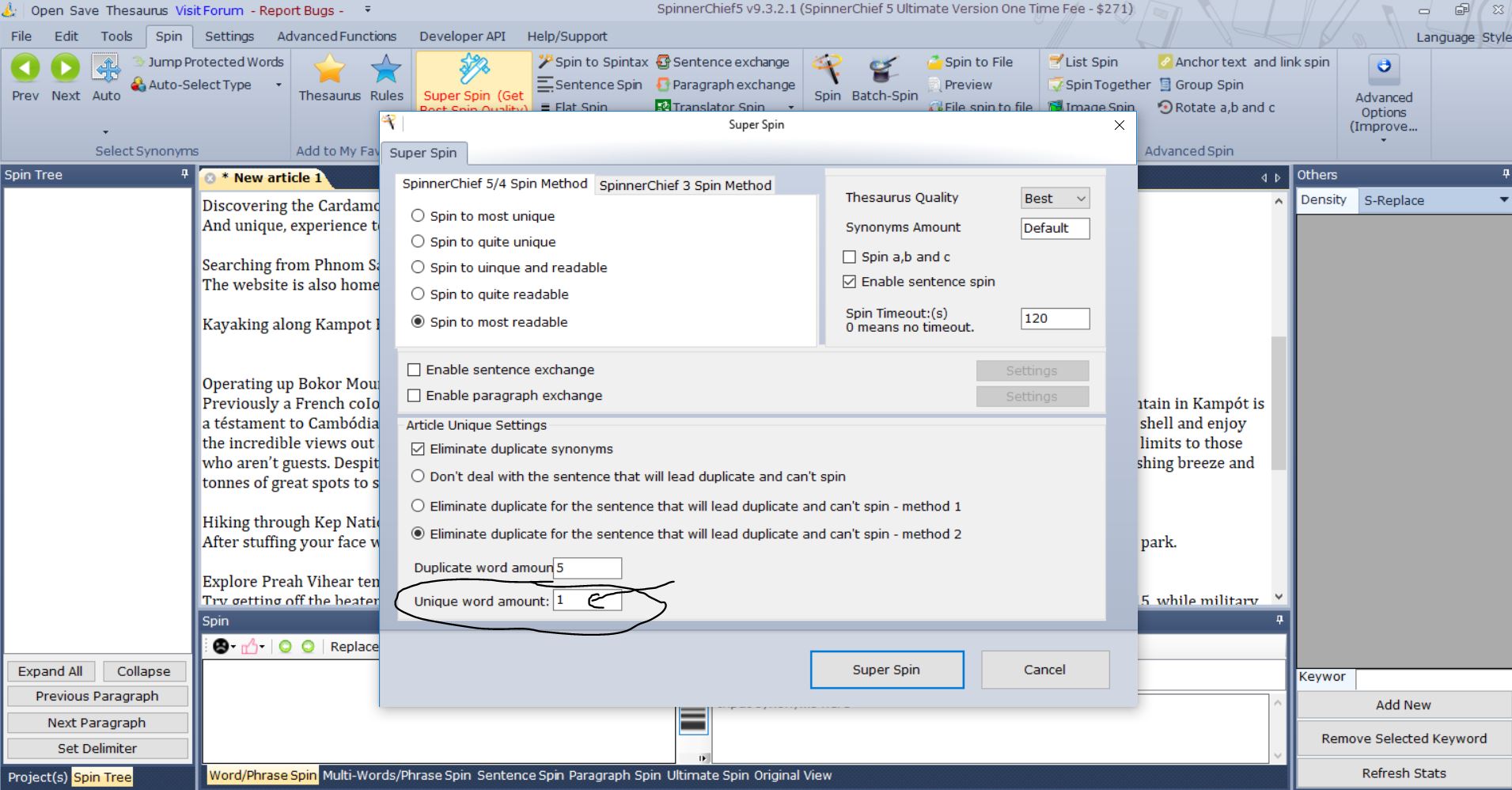Expand Auto-Select Type dropdown arrow

click(279, 85)
